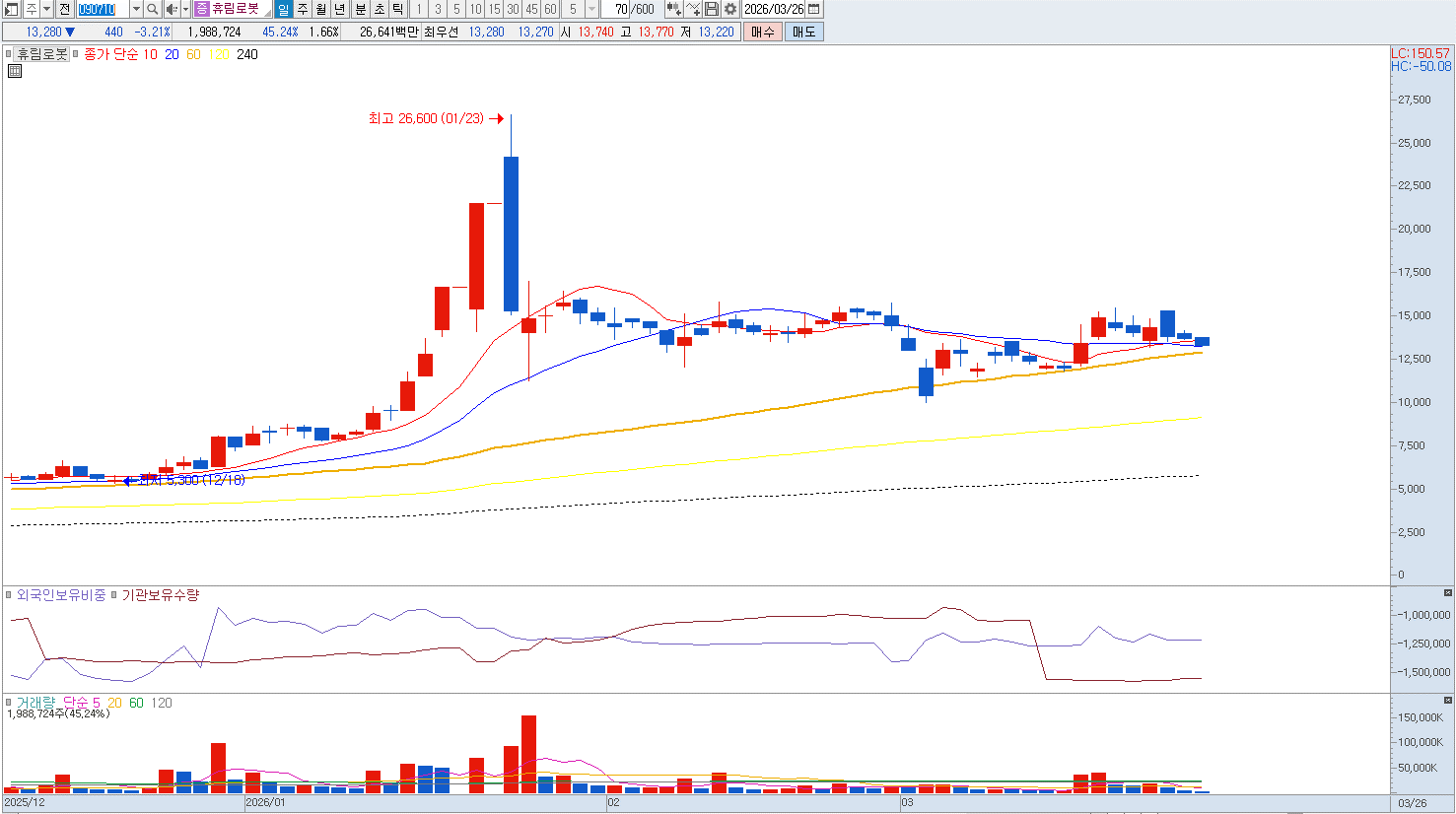The image size is (1456, 814).
Task: Click the speaker sound icon
Action: 172,9
